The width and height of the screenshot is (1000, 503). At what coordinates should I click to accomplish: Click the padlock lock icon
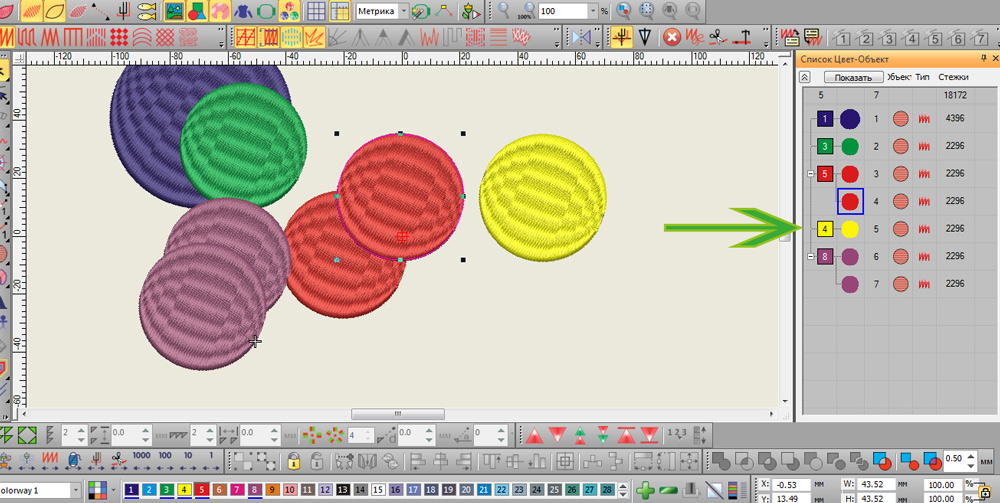click(x=294, y=462)
